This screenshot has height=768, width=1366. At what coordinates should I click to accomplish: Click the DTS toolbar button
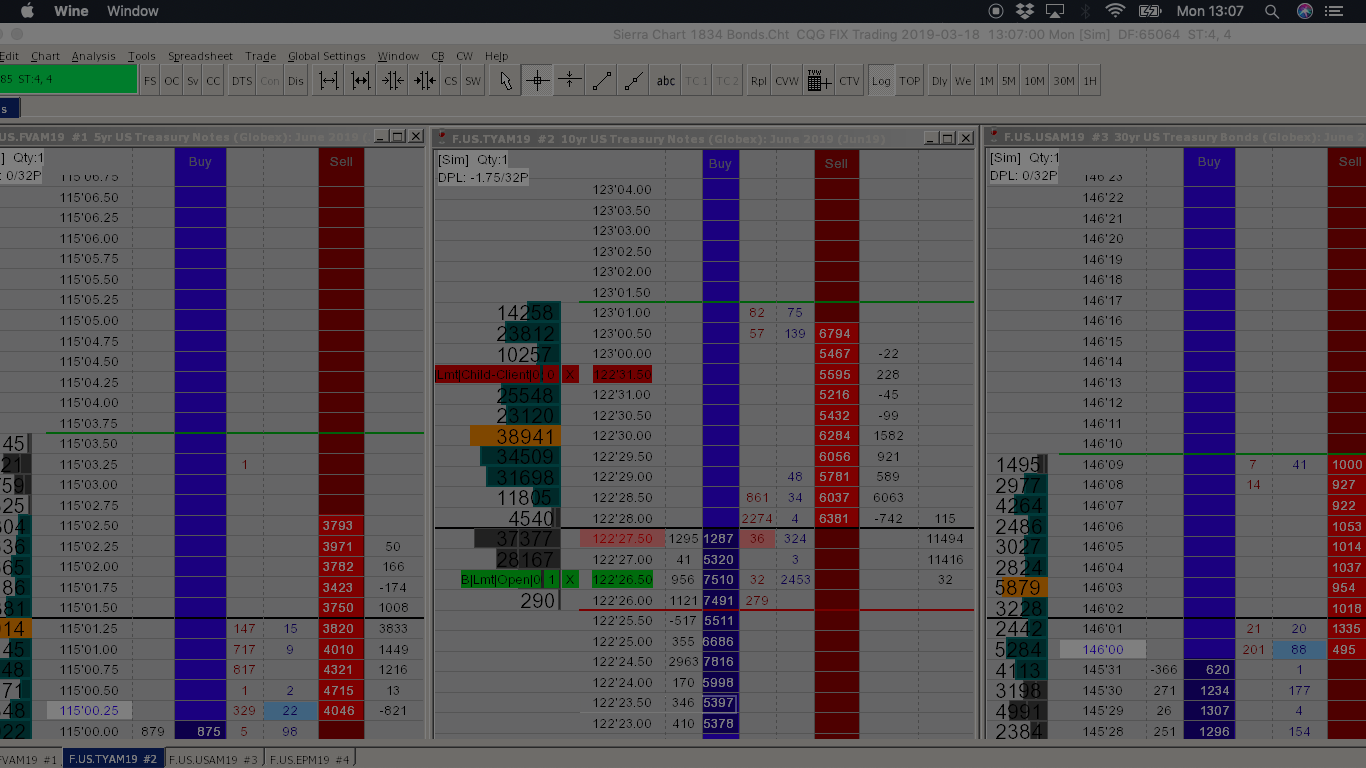[x=242, y=81]
